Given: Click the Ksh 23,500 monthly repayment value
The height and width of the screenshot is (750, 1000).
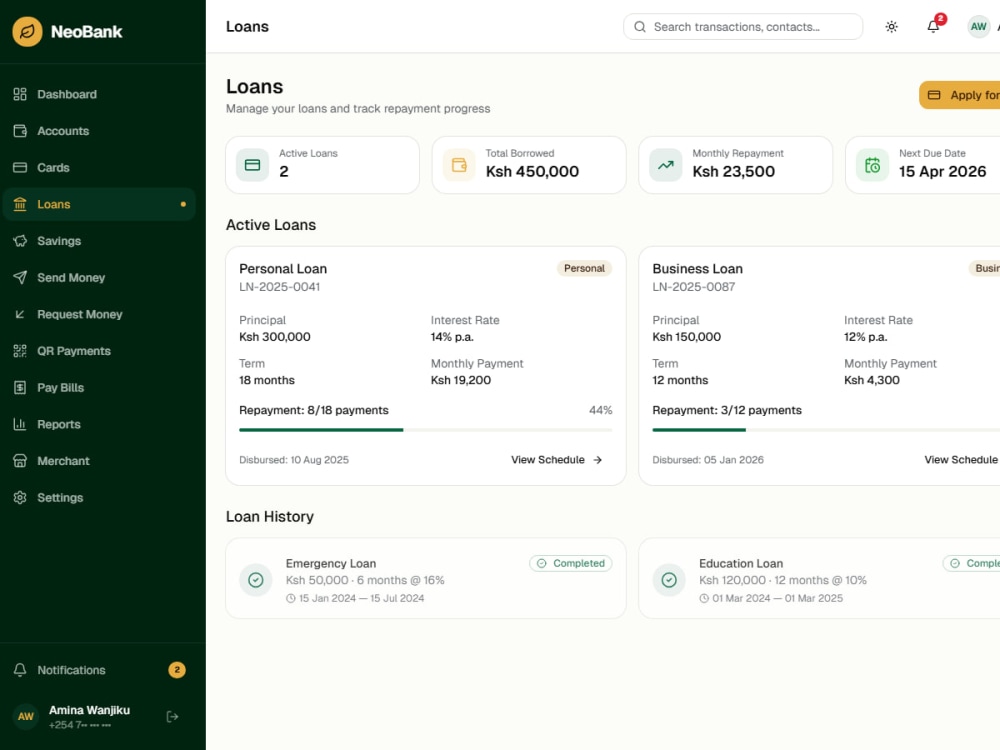Looking at the screenshot, I should coord(733,172).
